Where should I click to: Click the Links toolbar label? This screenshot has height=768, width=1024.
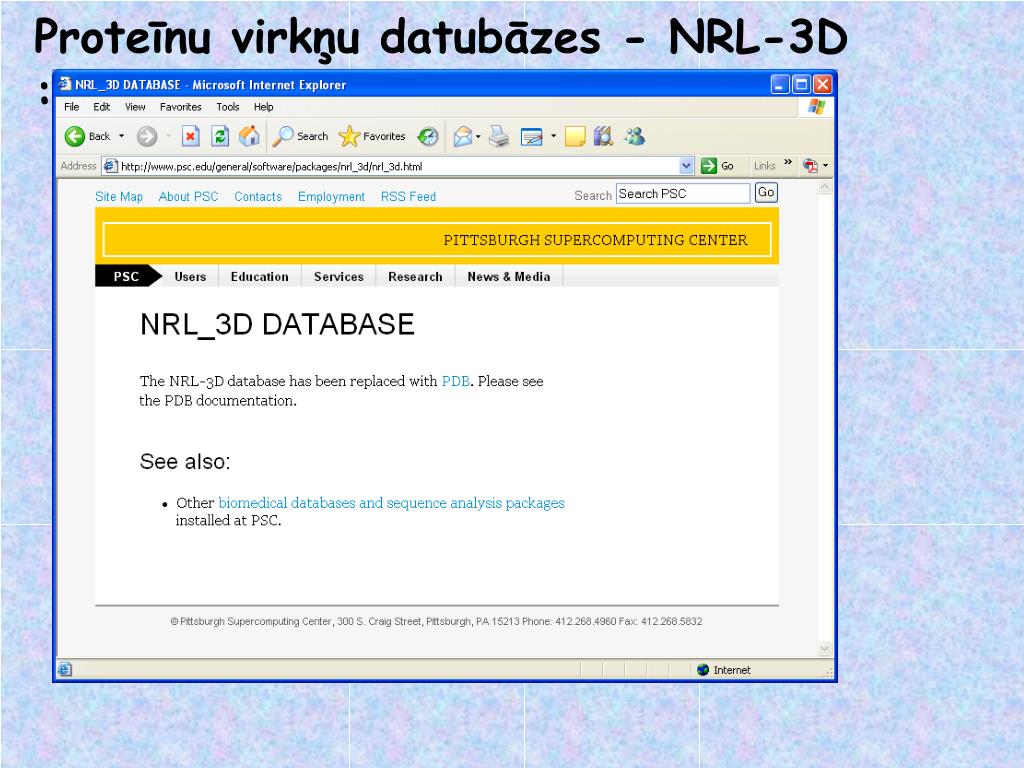click(764, 166)
